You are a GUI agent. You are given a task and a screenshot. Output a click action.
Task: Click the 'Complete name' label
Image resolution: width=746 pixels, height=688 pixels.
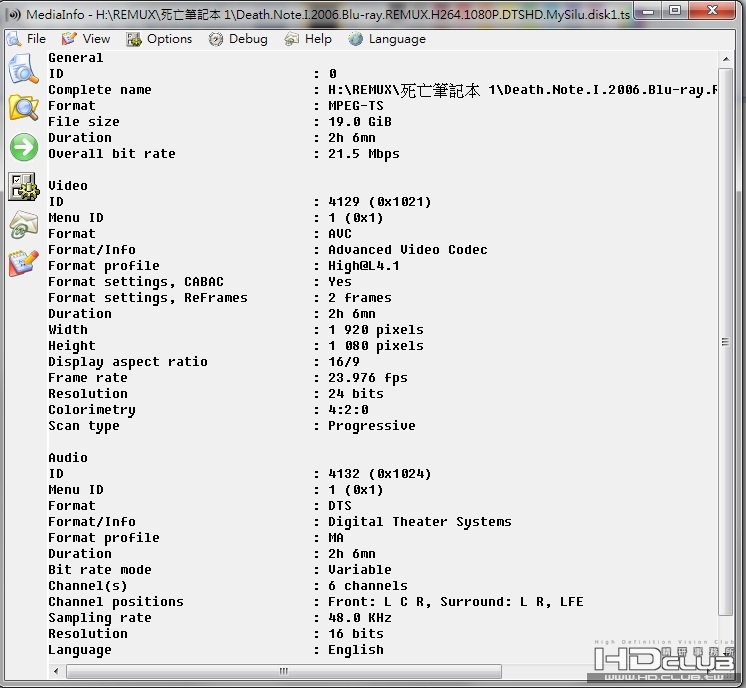coord(100,90)
